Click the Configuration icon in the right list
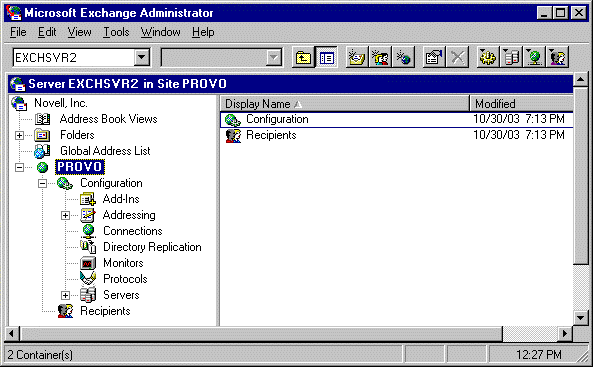This screenshot has height=367, width=593. pyautogui.click(x=233, y=120)
